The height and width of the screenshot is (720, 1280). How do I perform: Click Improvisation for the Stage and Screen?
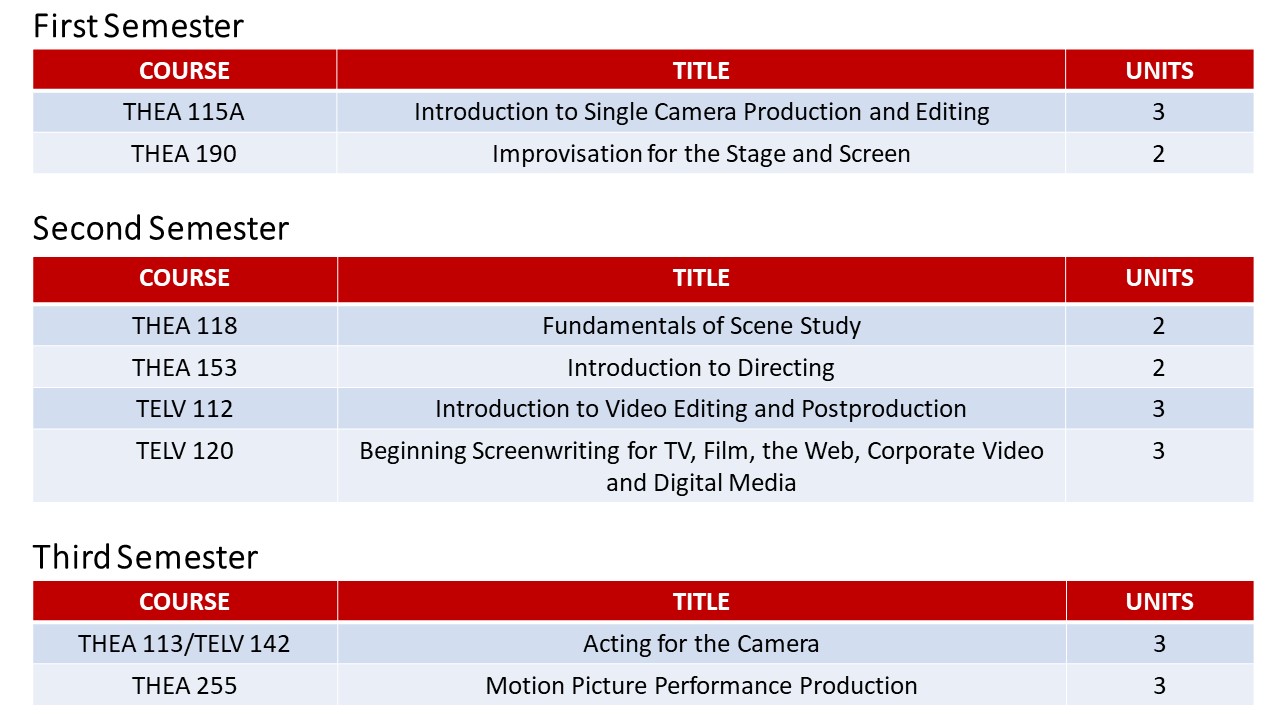701,154
